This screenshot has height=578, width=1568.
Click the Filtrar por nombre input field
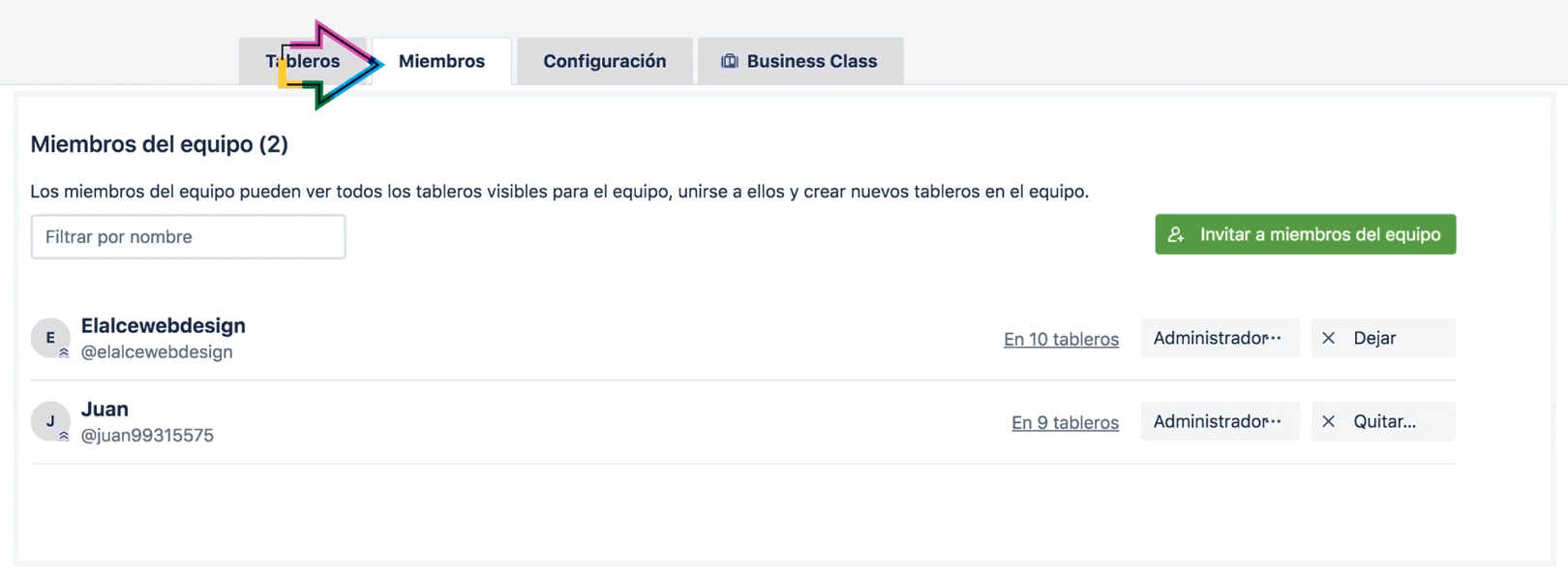pos(188,236)
